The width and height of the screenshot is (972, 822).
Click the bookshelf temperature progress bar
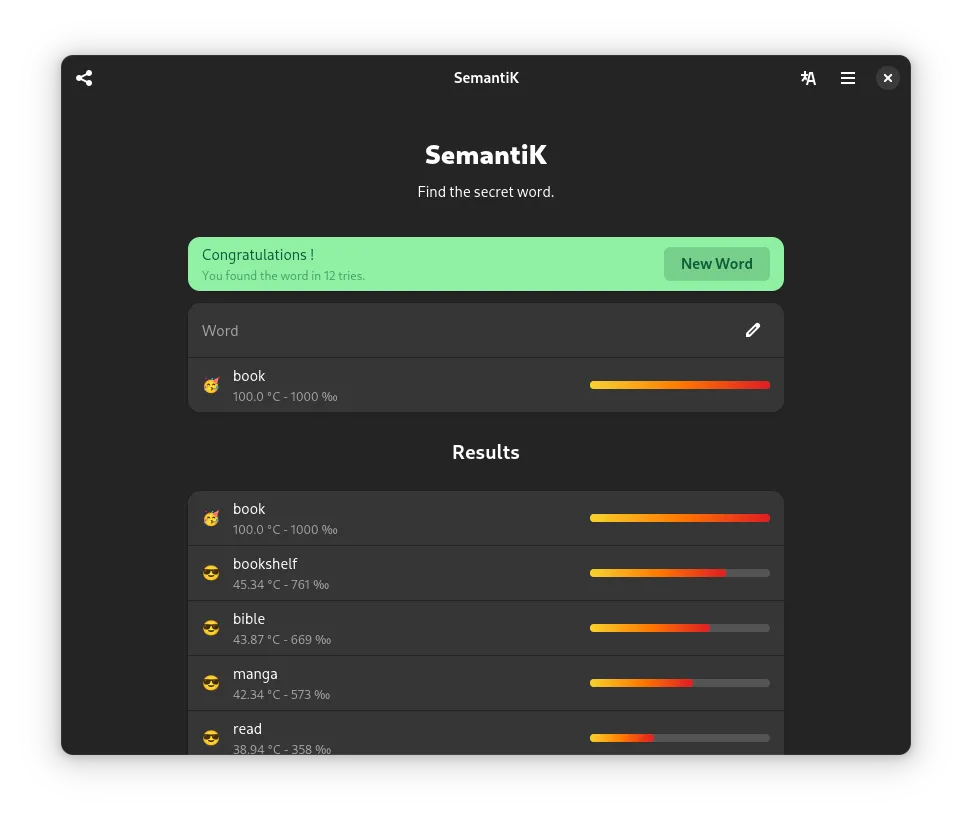[x=679, y=573]
